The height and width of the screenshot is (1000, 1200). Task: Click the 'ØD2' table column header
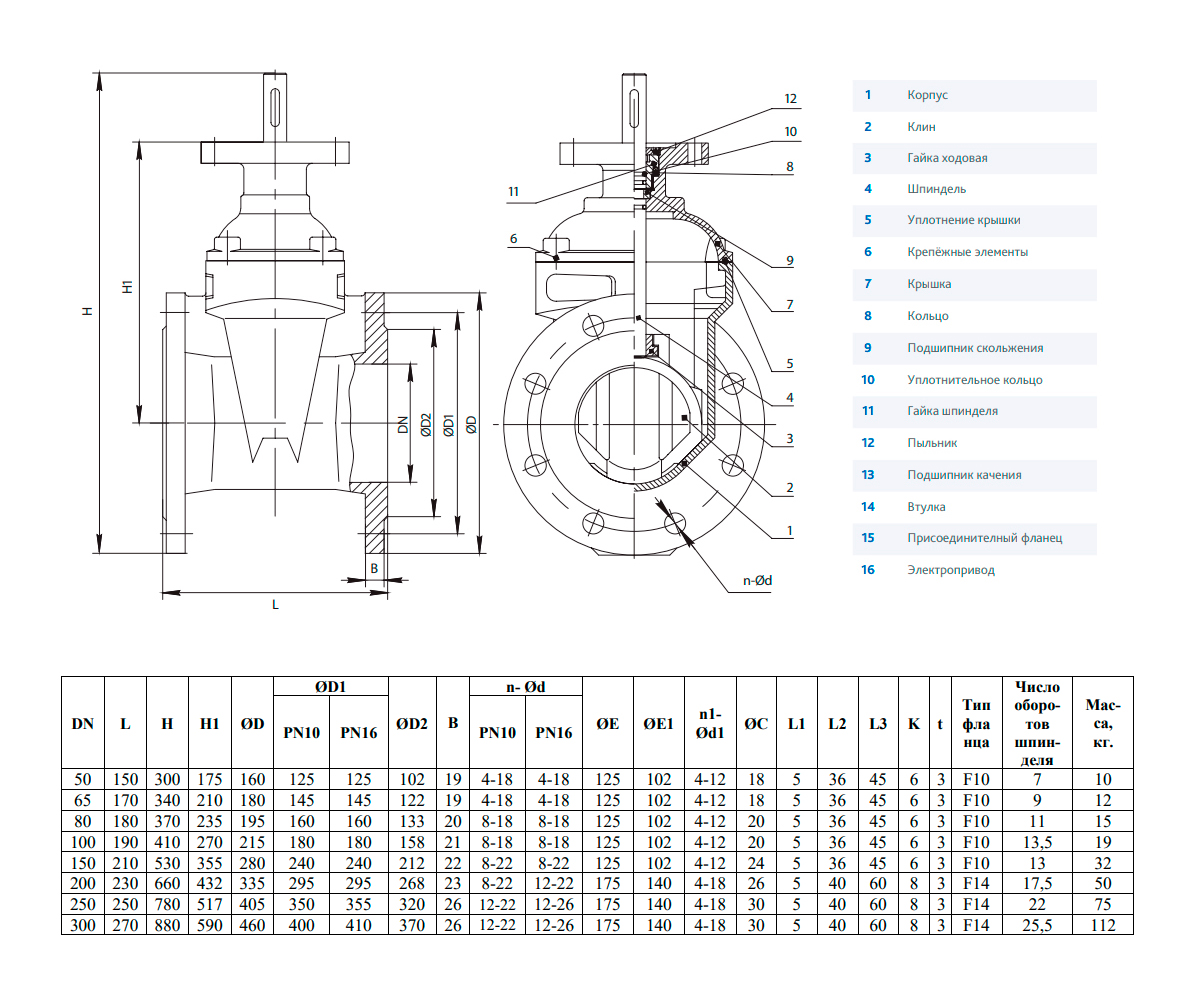(x=411, y=724)
